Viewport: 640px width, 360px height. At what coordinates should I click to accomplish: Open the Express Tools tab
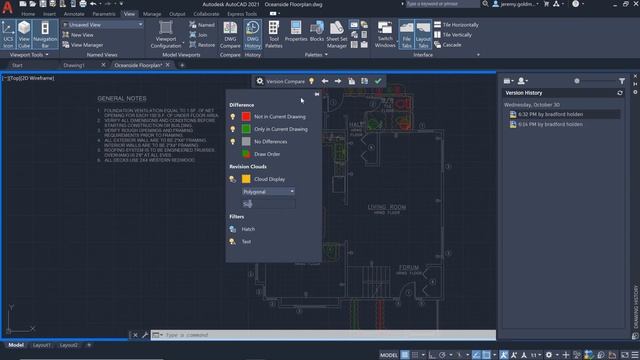pyautogui.click(x=242, y=14)
